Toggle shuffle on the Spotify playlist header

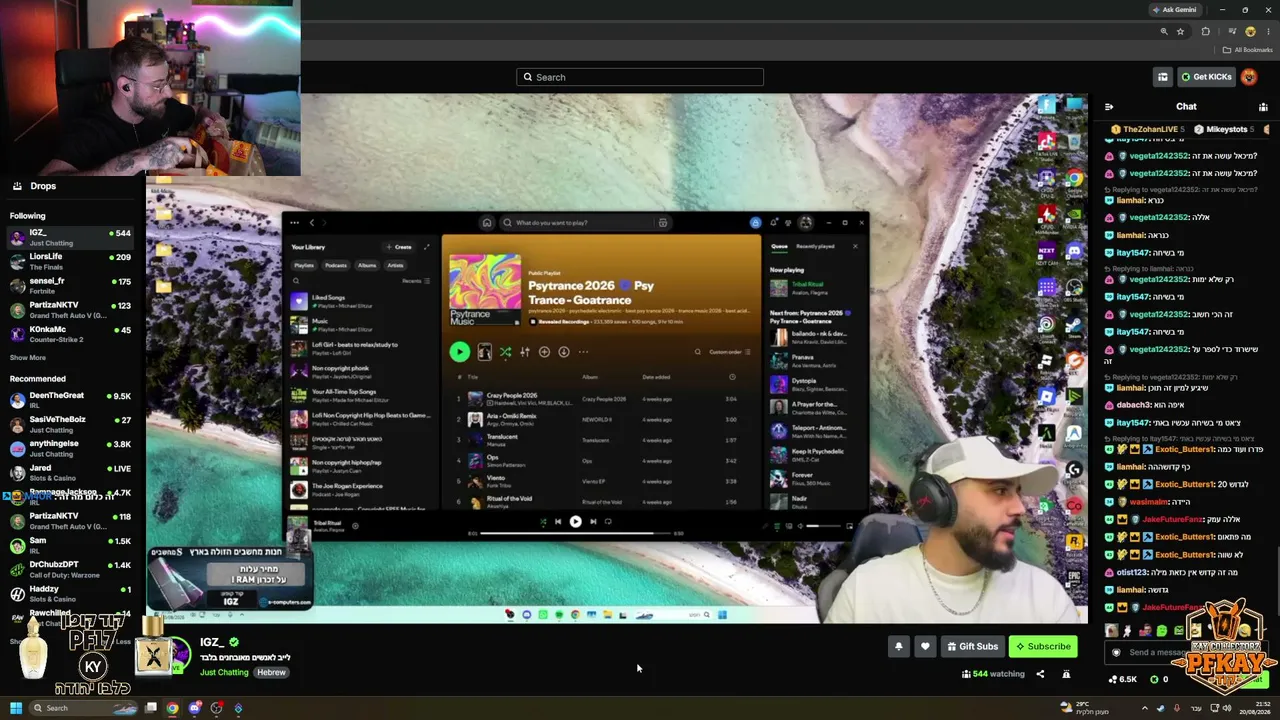click(x=505, y=352)
